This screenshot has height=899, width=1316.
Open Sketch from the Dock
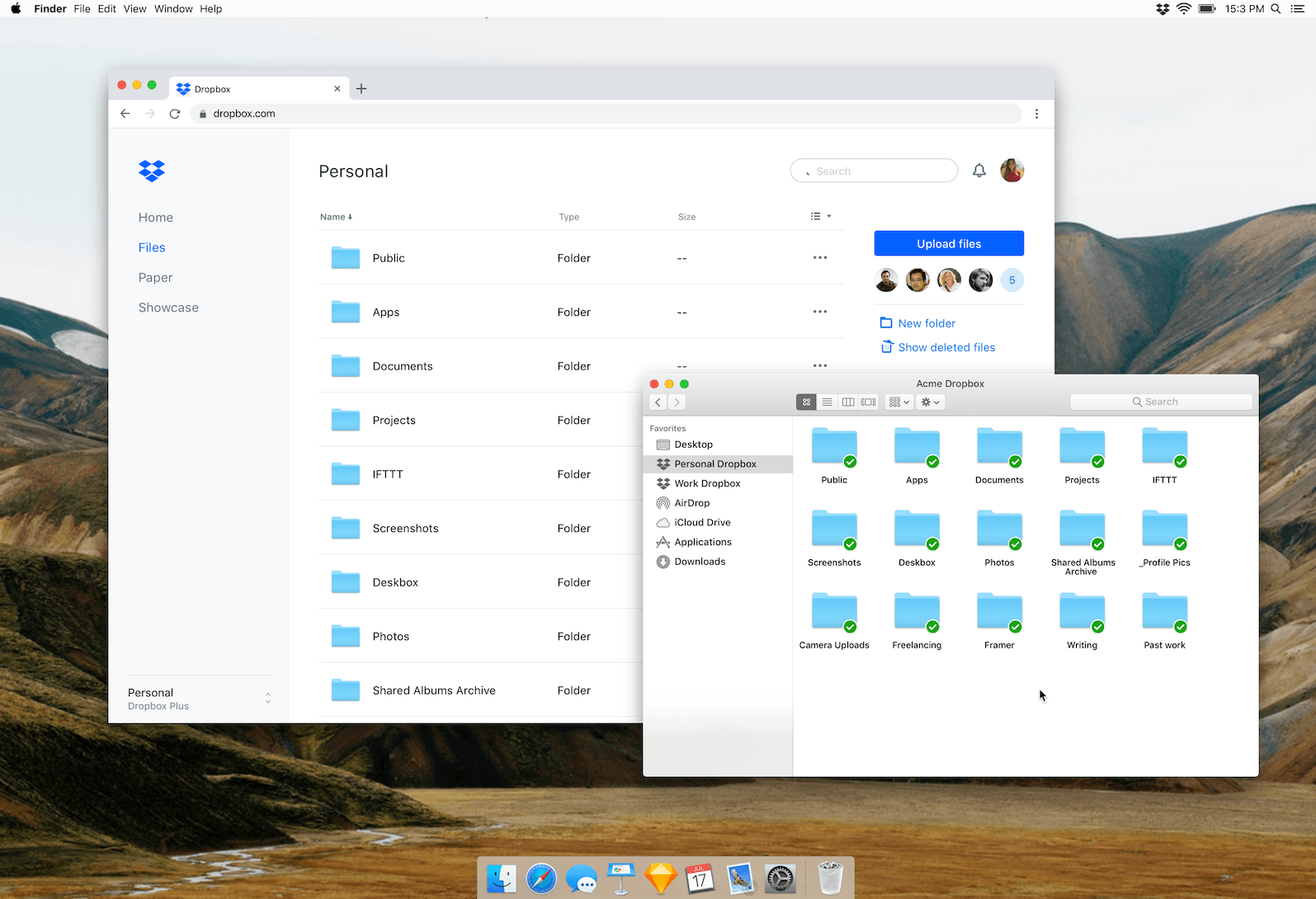pos(661,878)
